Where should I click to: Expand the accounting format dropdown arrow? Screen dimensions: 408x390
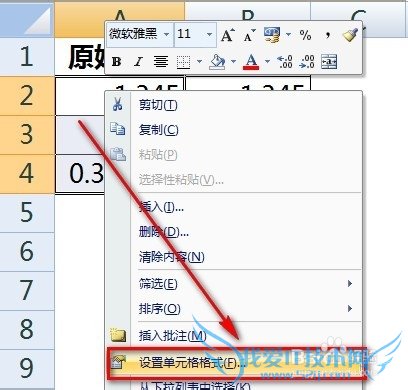pos(288,35)
